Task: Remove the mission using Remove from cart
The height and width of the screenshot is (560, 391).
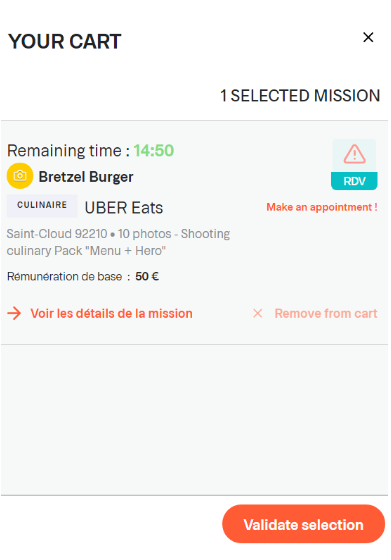Action: tap(326, 314)
